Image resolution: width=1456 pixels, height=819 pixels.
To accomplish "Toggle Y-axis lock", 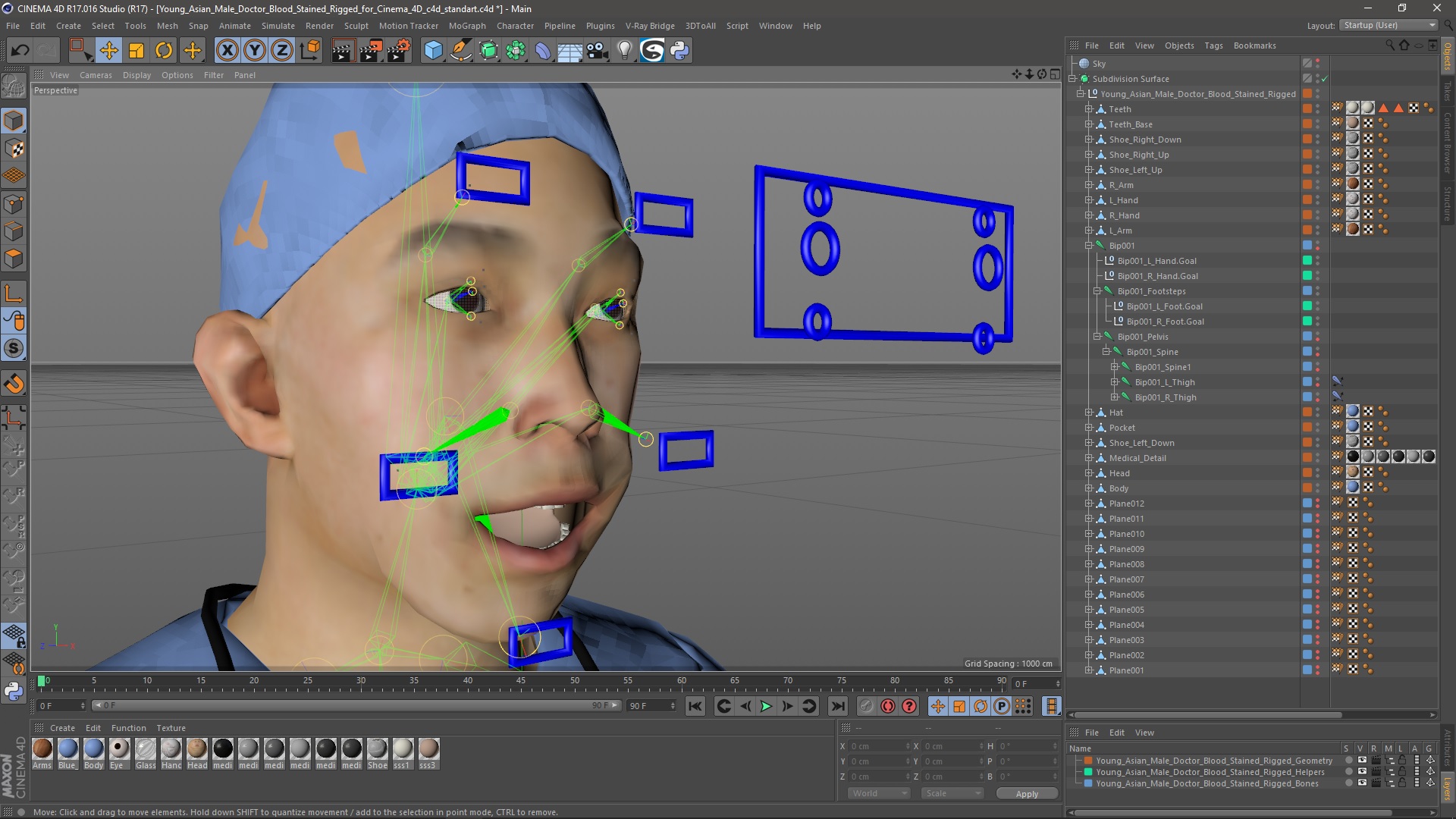I will pos(255,51).
